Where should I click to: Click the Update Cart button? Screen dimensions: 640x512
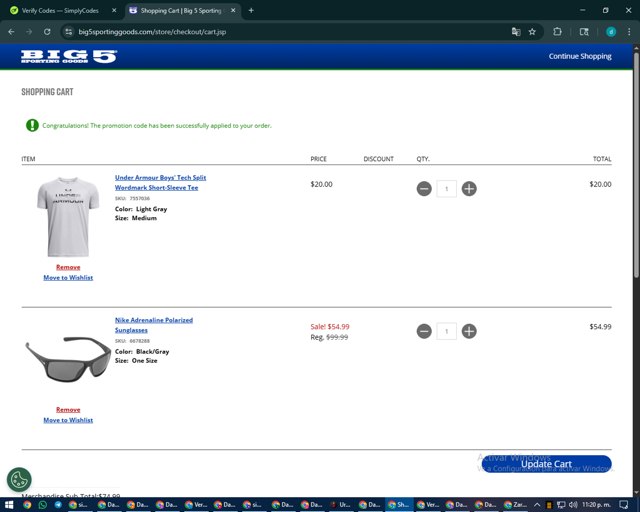pos(546,464)
